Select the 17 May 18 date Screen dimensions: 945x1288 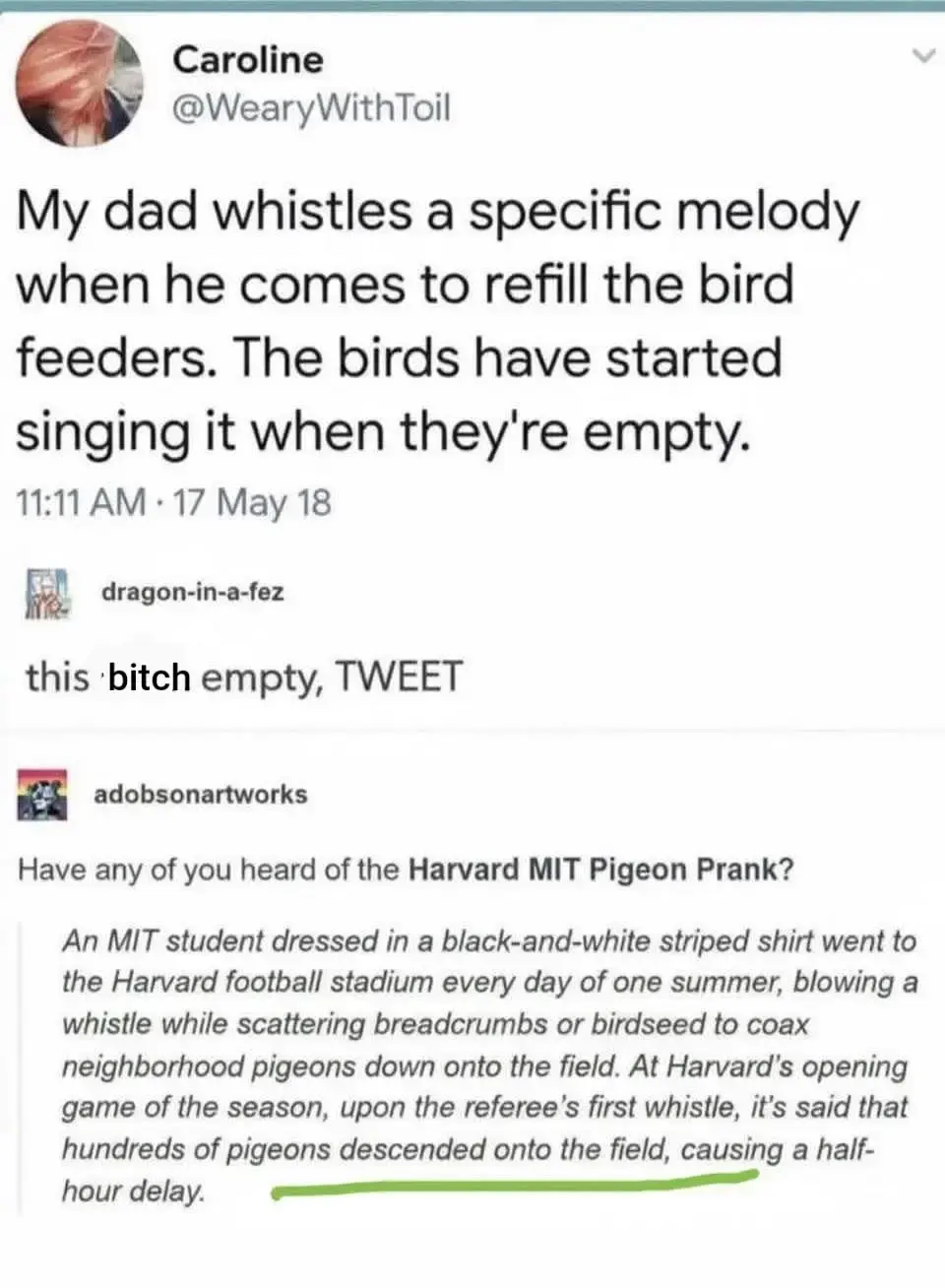point(253,503)
